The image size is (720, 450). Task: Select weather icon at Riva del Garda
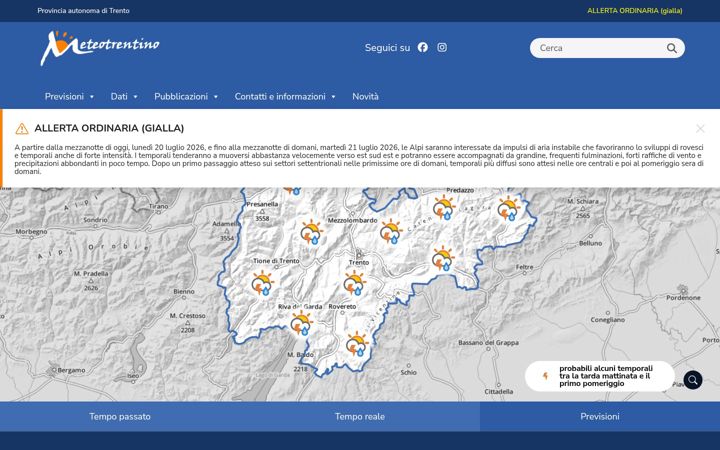[302, 323]
